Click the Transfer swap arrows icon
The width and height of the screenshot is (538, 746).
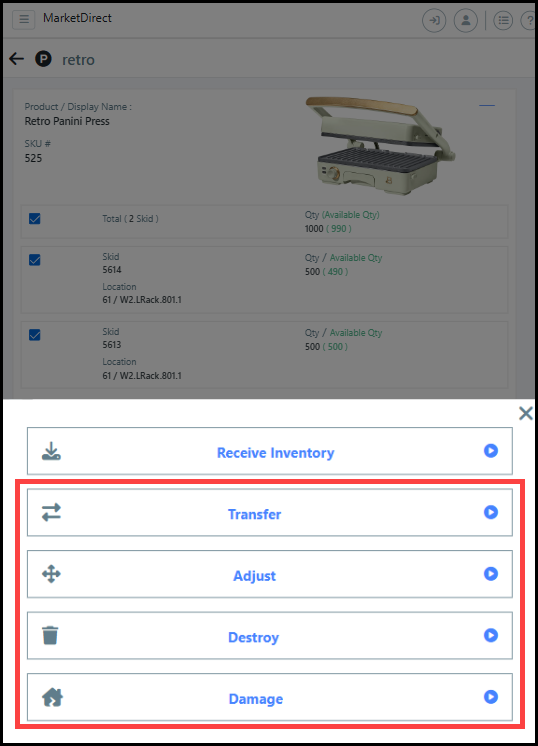[51, 512]
